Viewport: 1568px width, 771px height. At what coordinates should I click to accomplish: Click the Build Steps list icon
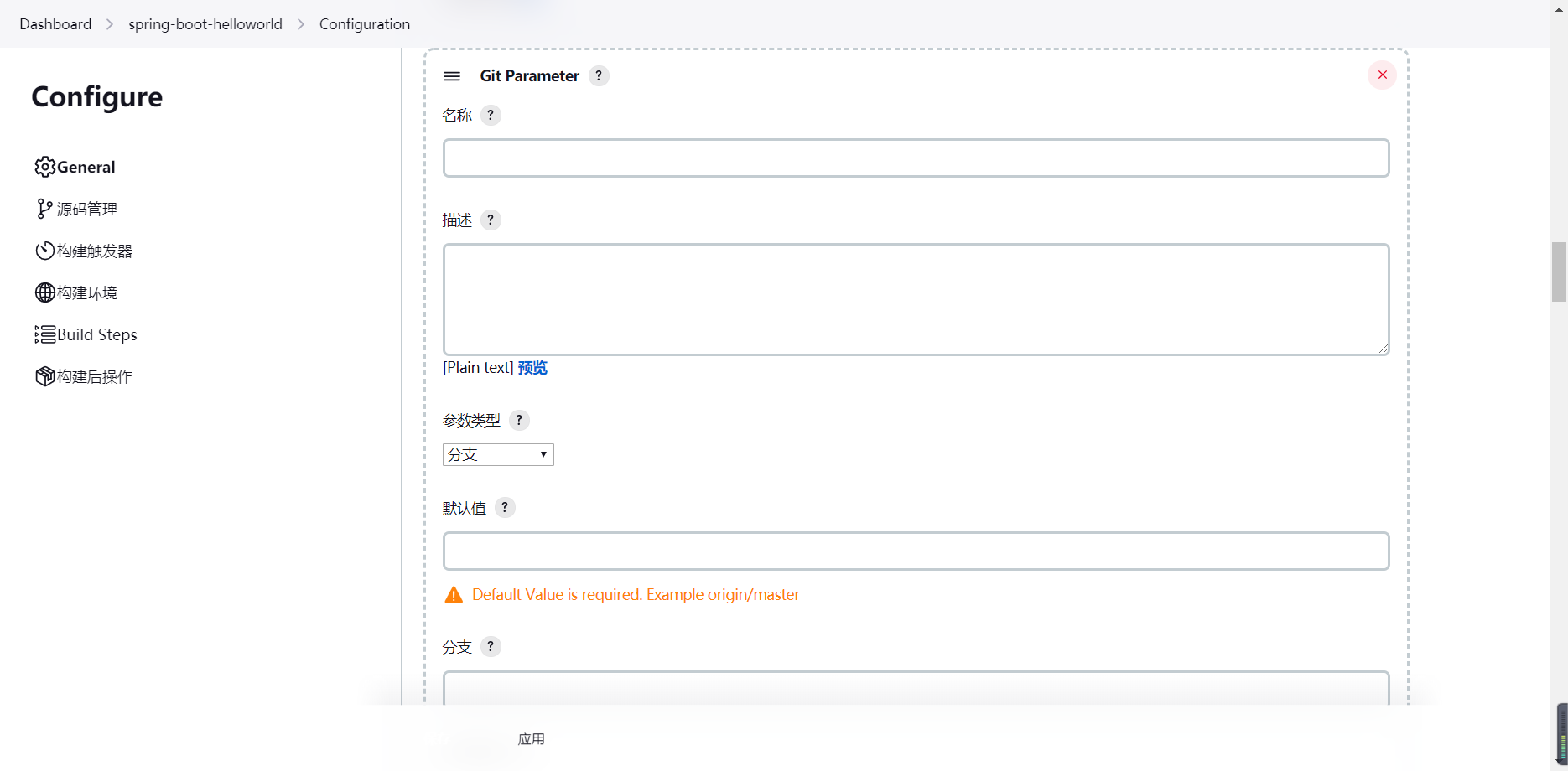[x=45, y=334]
